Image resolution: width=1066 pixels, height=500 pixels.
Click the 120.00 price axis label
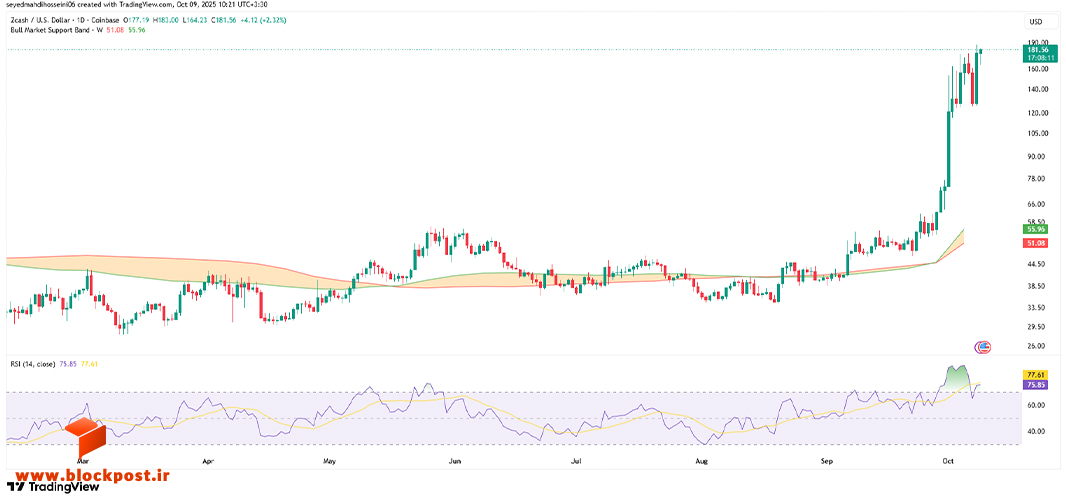(x=1037, y=113)
